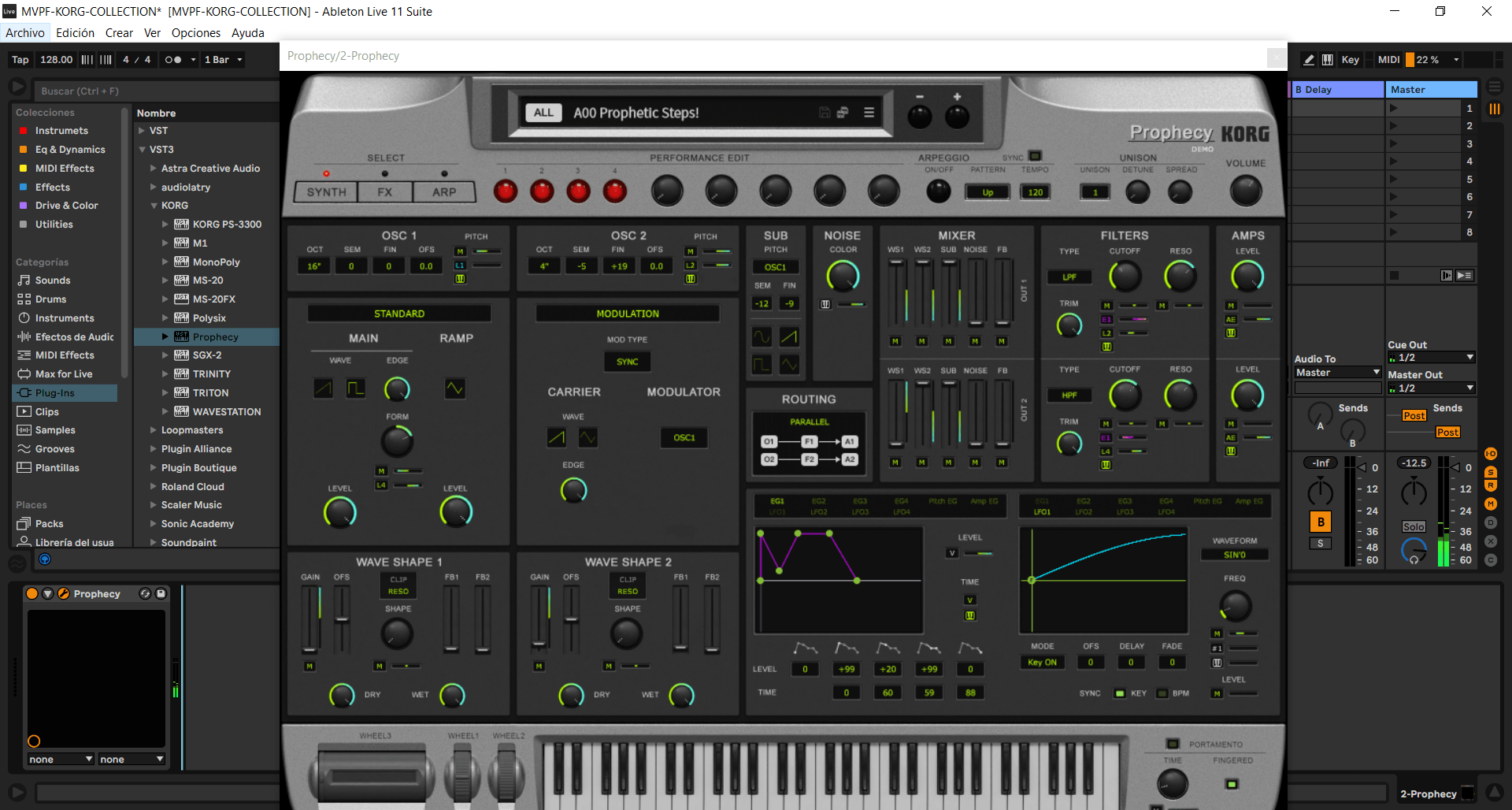Click Filter 1 CUTOFF knob
The image size is (1512, 810).
pyautogui.click(x=1125, y=276)
